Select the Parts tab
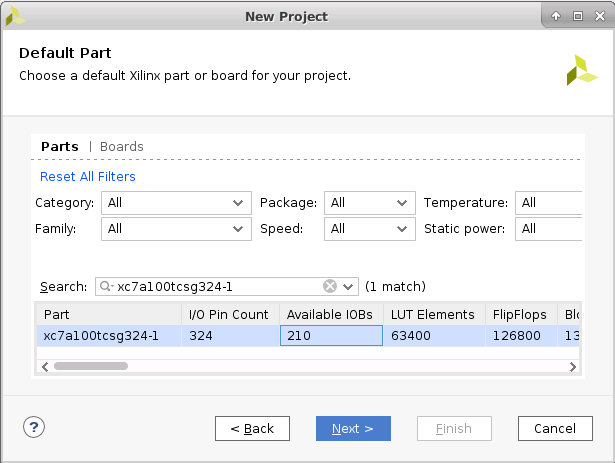Image resolution: width=615 pixels, height=463 pixels. [x=59, y=147]
